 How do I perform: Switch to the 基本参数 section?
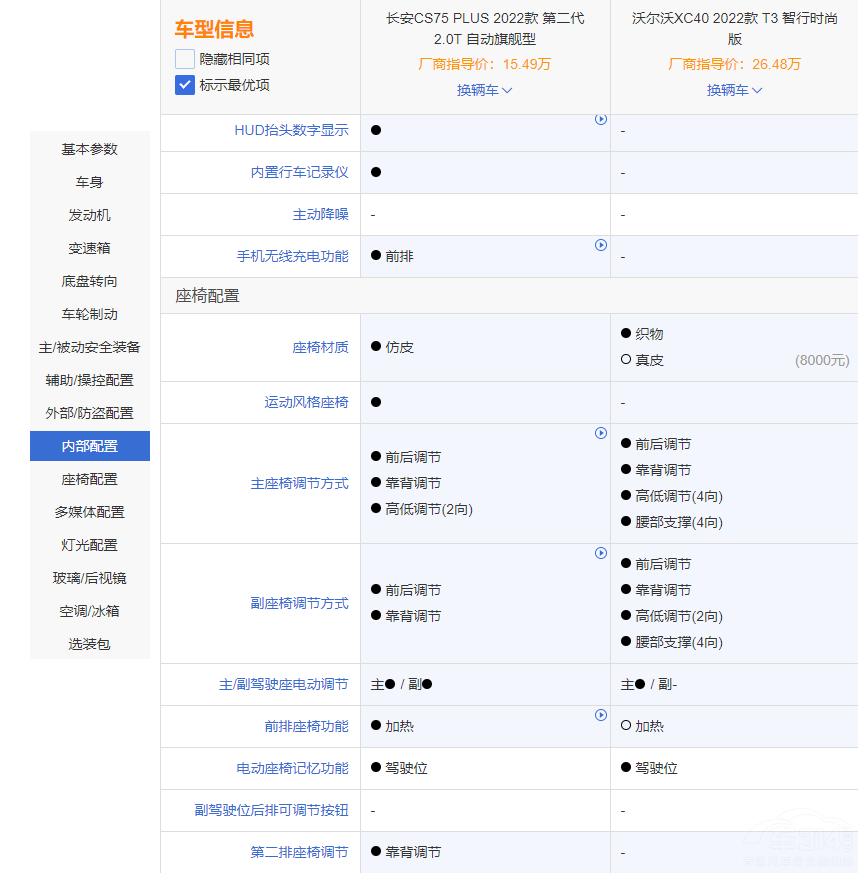point(90,149)
